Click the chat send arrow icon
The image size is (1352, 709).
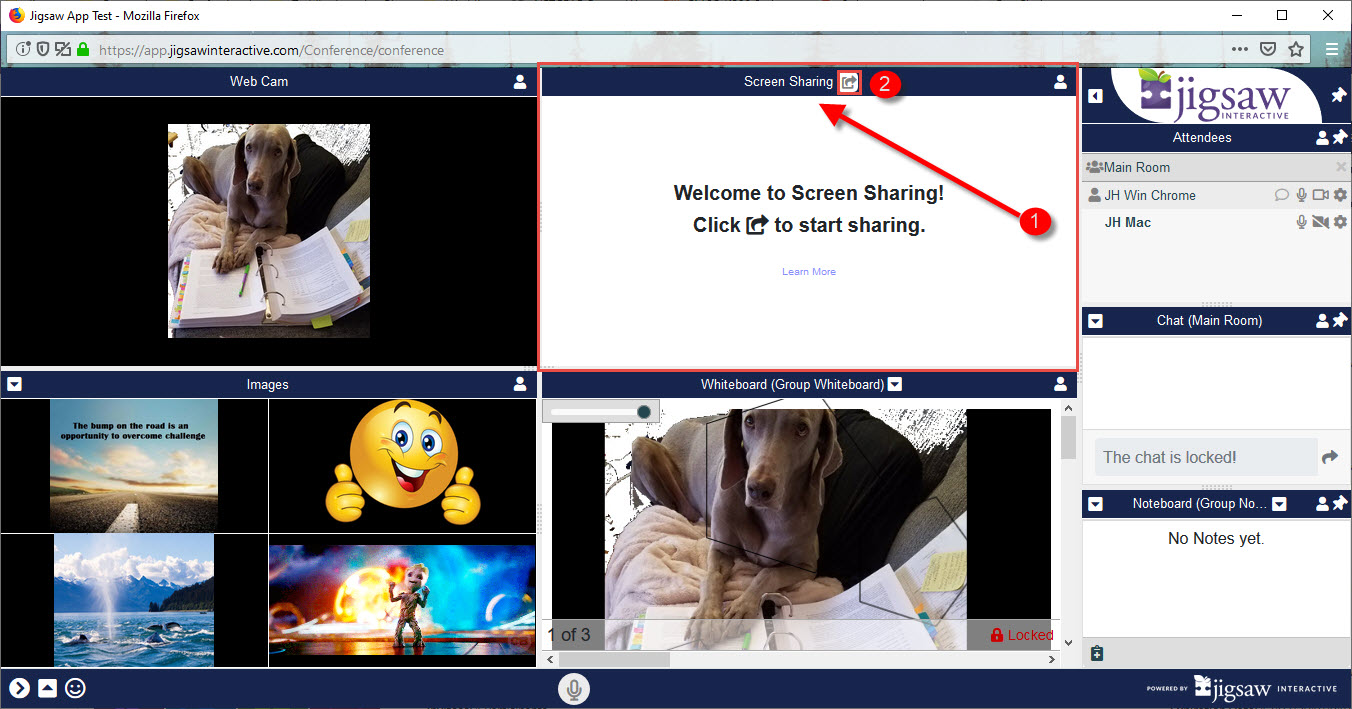click(x=1329, y=457)
